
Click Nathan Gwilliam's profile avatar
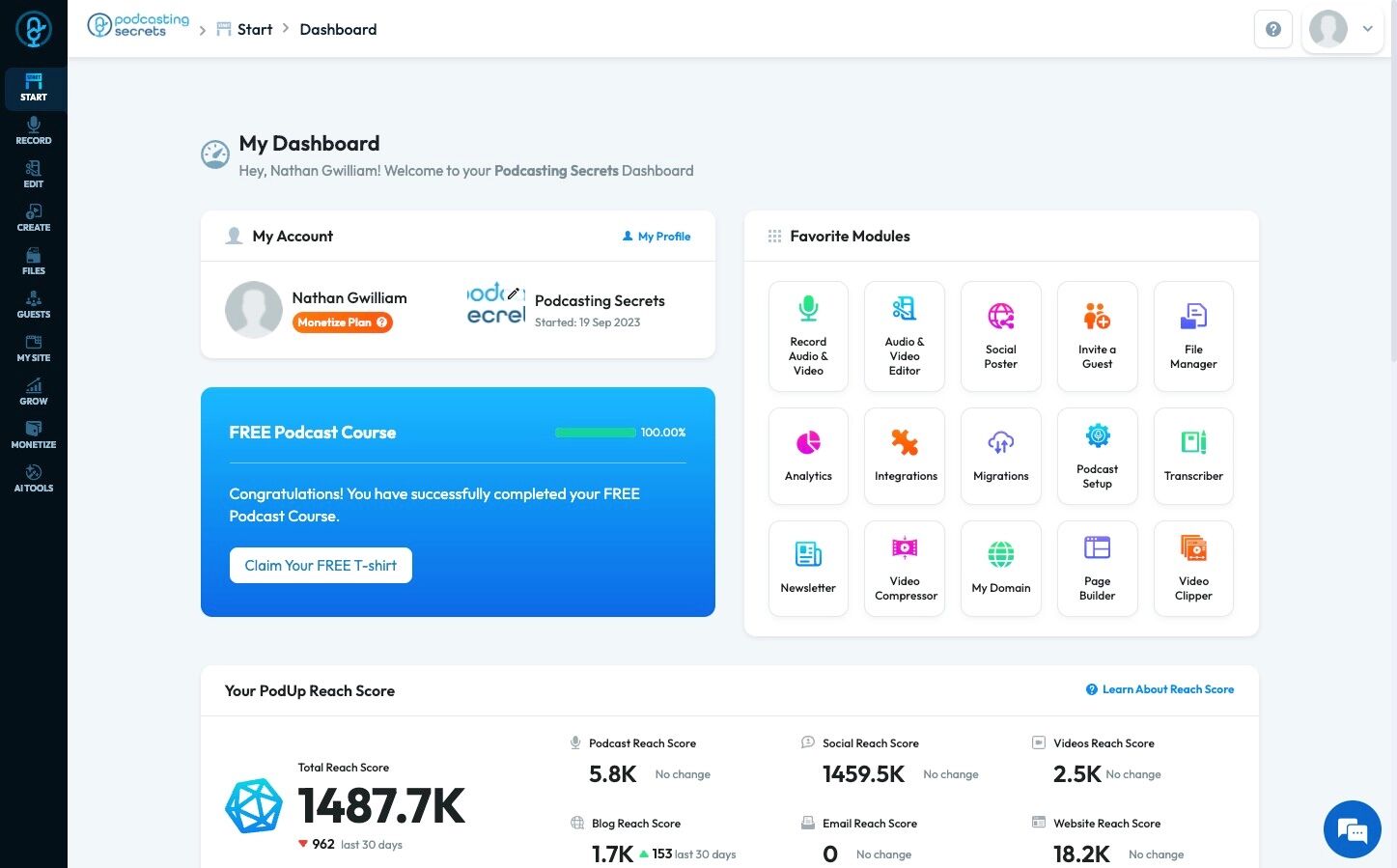pos(254,310)
